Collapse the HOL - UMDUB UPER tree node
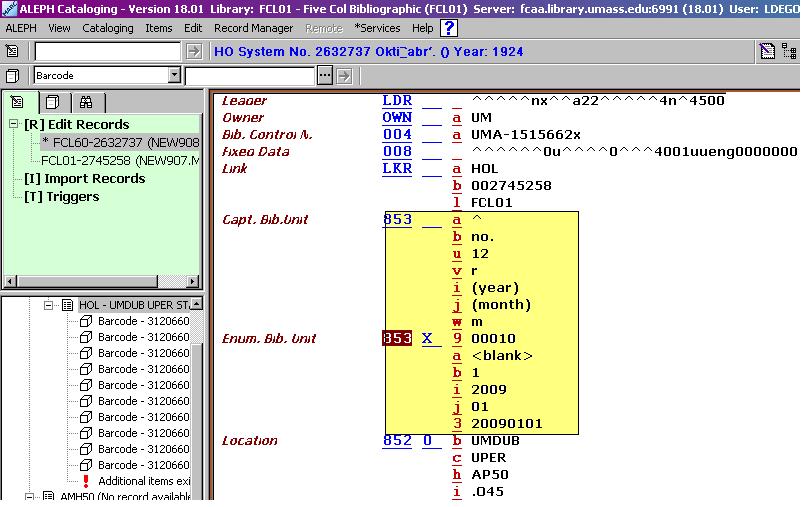 [x=48, y=305]
